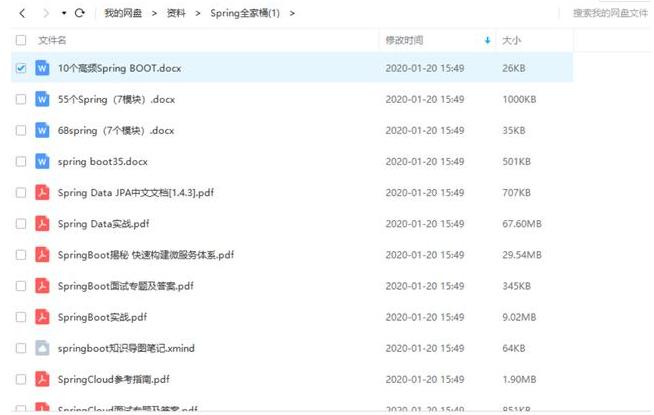Click PDF icon of Spring Data JPA中文文档
654x415 pixels.
[42, 193]
